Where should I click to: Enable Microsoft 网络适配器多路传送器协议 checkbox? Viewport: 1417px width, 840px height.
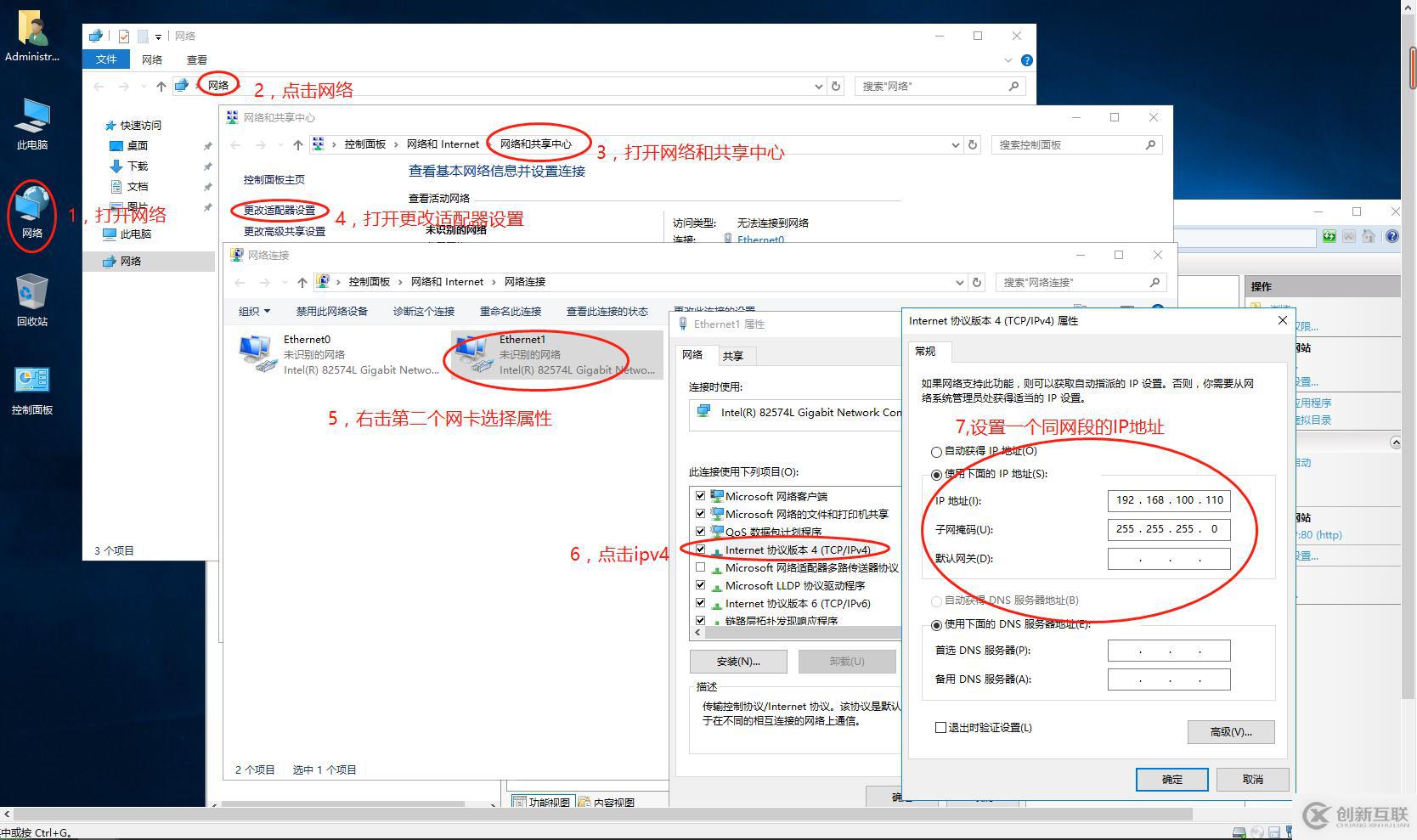coord(700,567)
